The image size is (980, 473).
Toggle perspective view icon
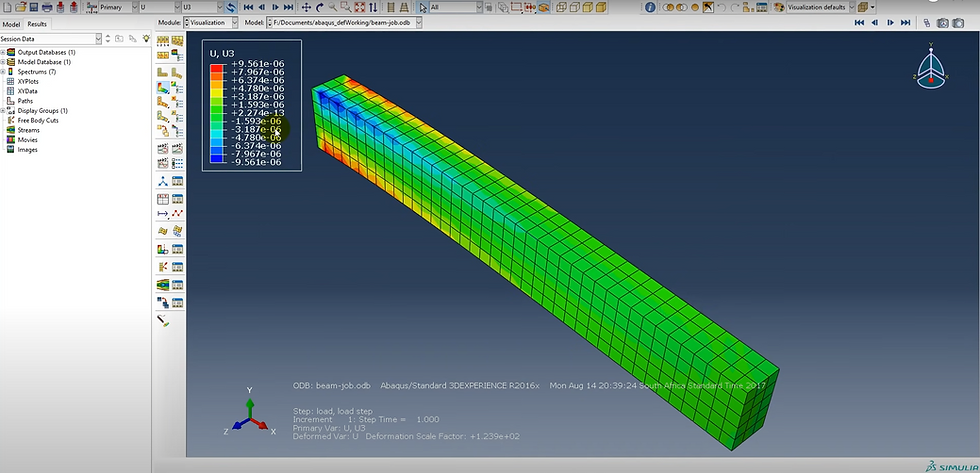404,7
